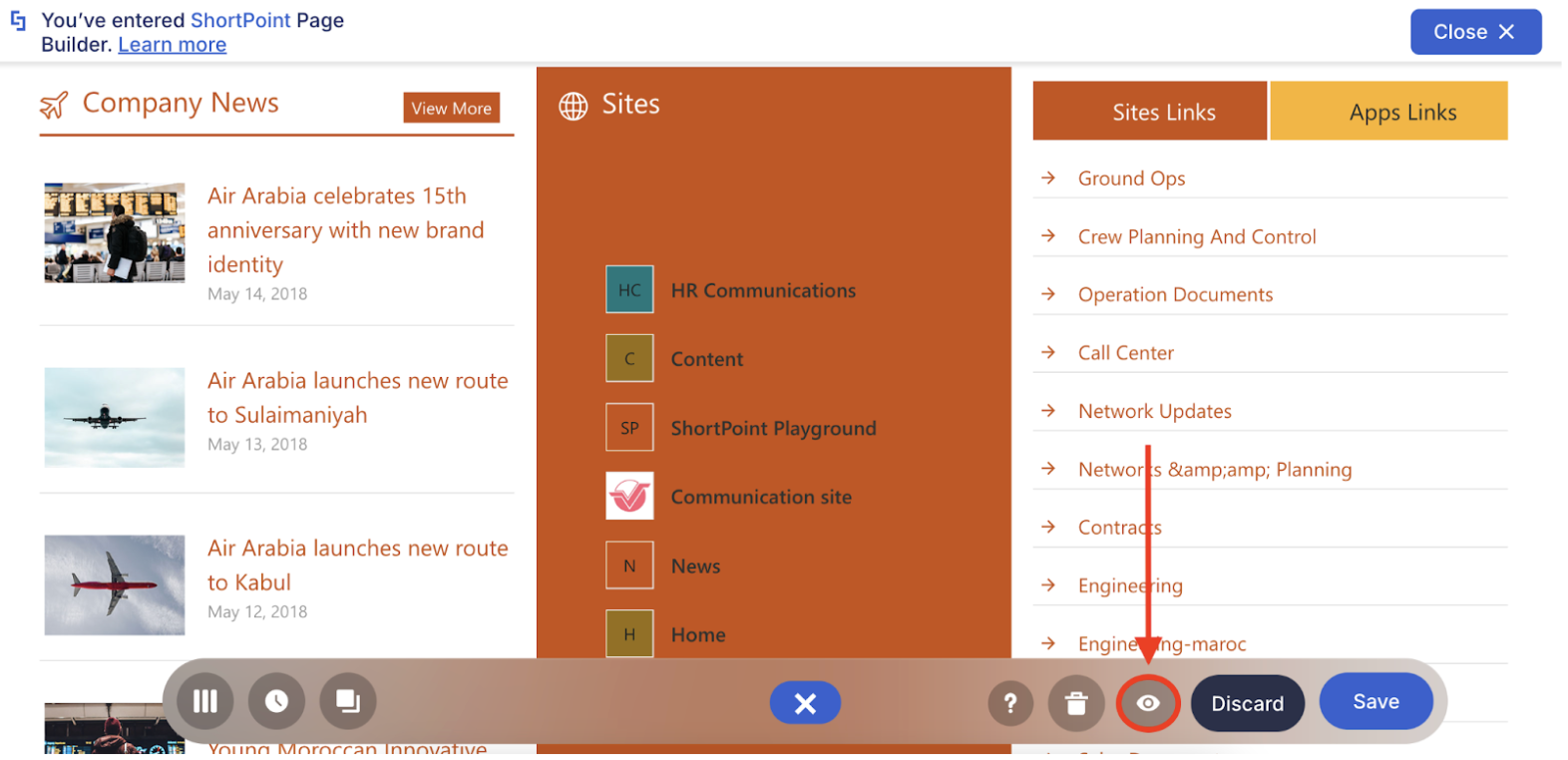
Task: Toggle preview eye icon
Action: coord(1148,703)
